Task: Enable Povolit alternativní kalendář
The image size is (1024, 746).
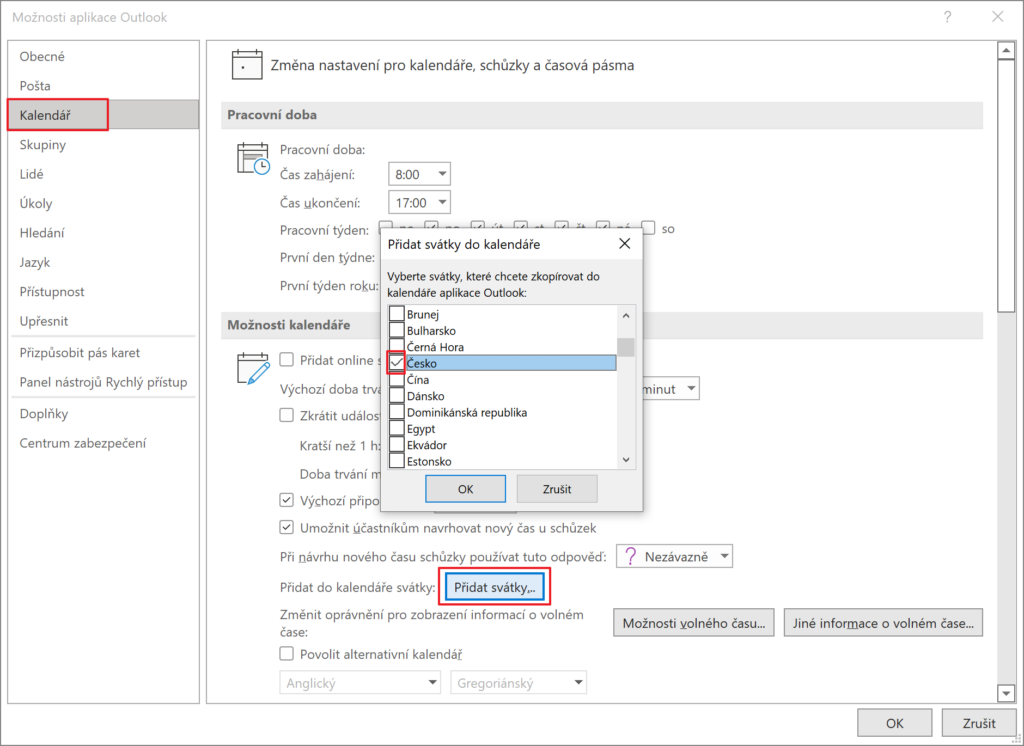Action: [286, 654]
